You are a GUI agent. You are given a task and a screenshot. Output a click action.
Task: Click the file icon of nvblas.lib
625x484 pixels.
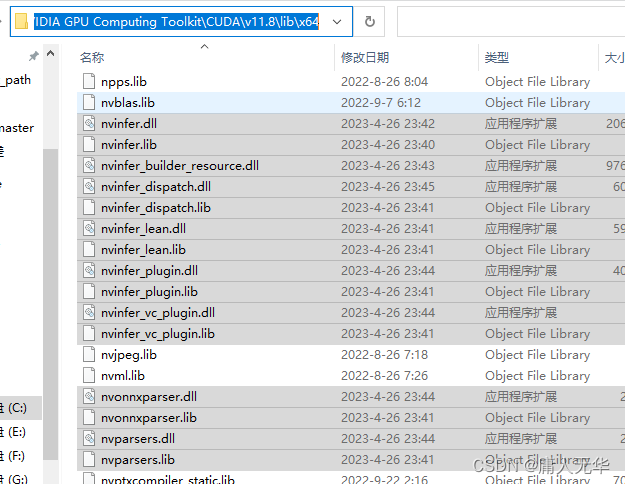coord(89,102)
